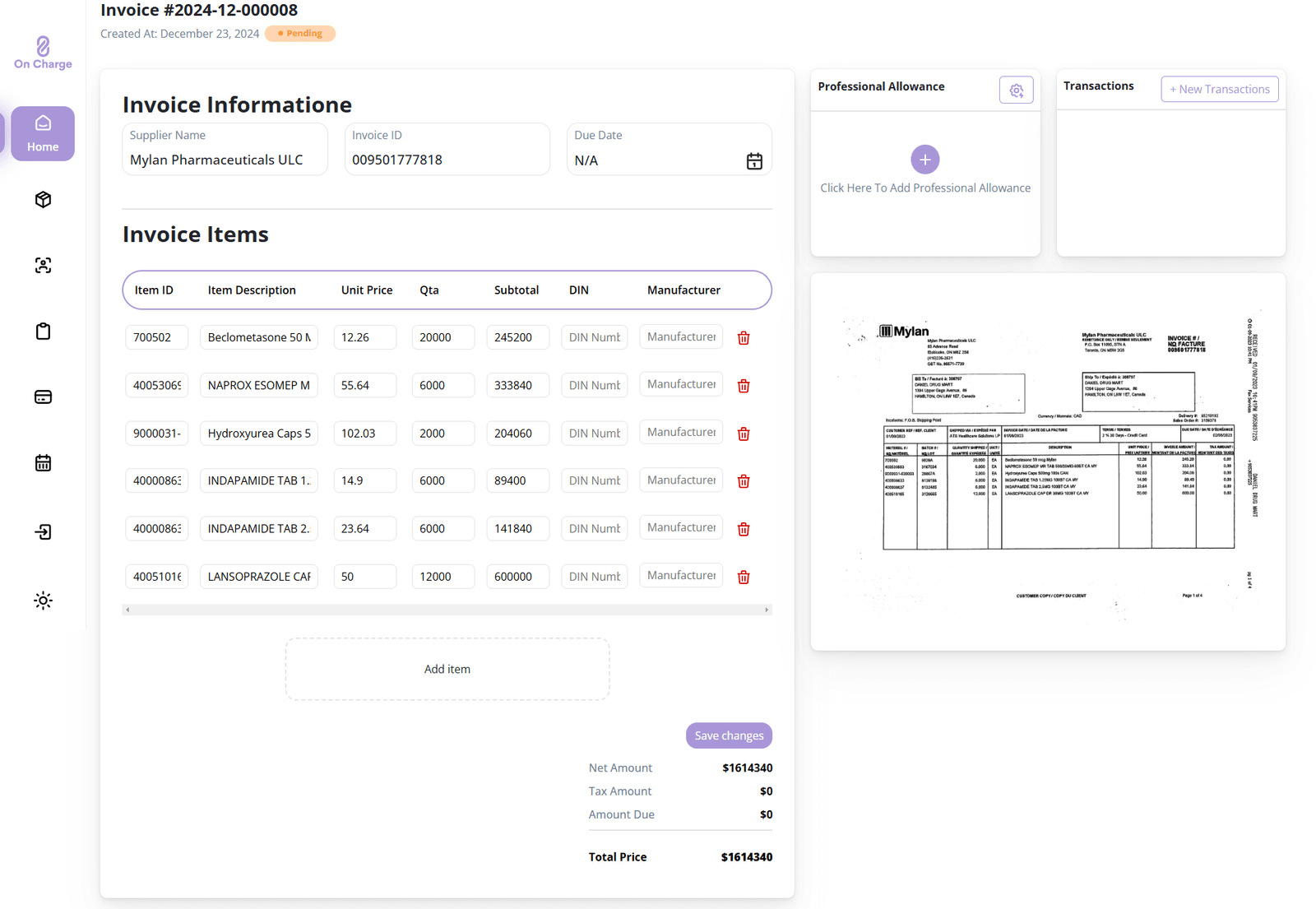Edit subtotal 141840 field
Image resolution: width=1316 pixels, height=909 pixels.
click(x=518, y=528)
